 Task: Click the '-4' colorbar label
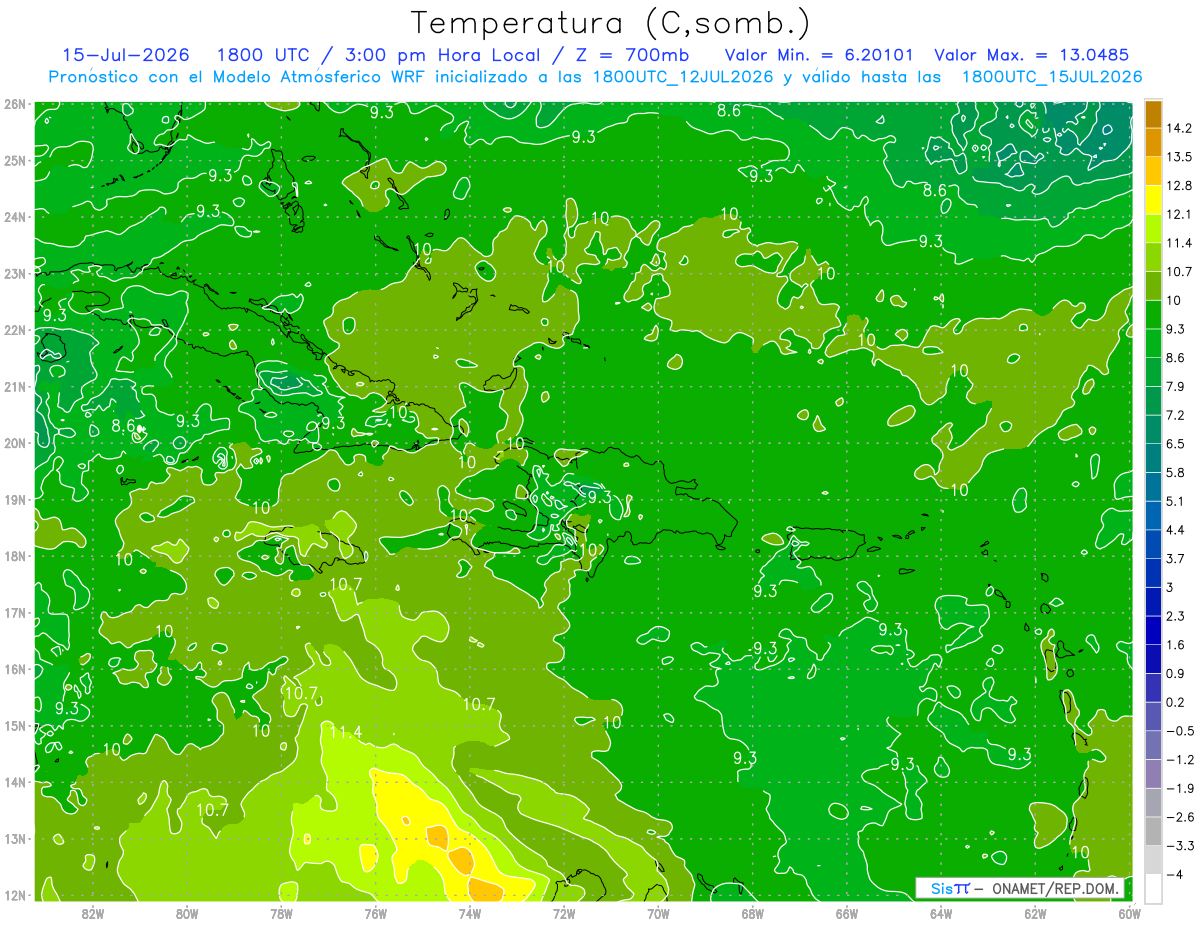click(x=1175, y=874)
